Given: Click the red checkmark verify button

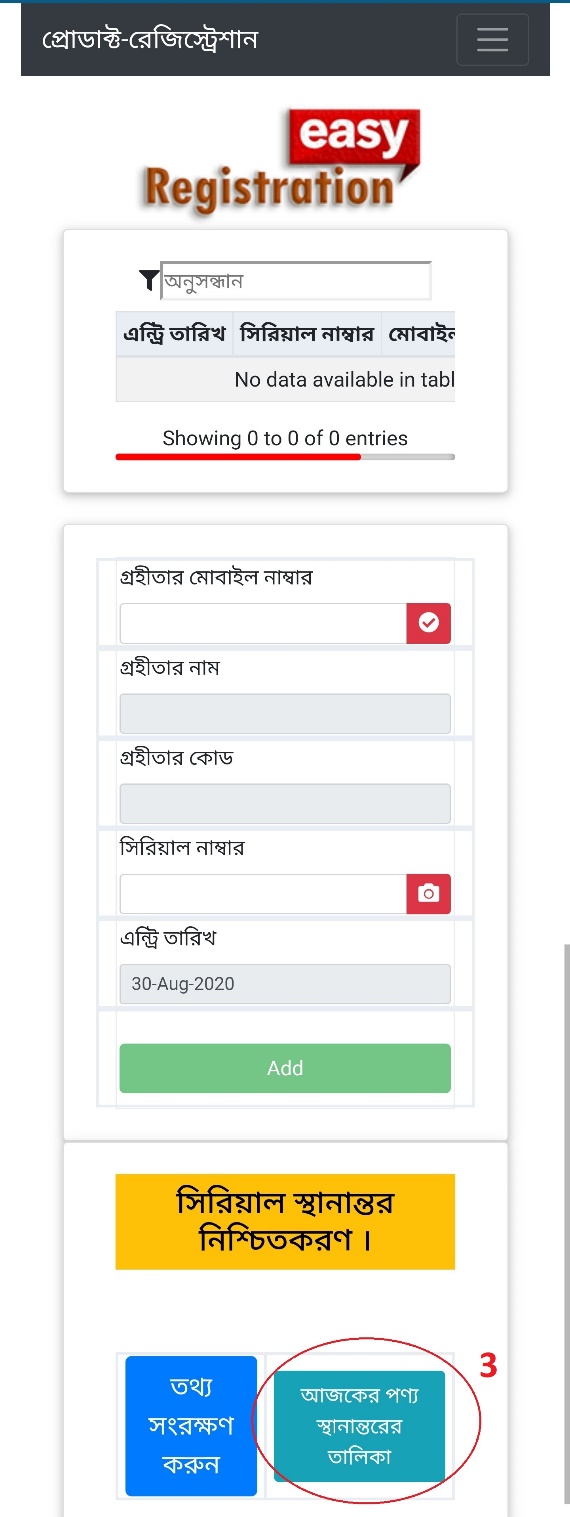Looking at the screenshot, I should (428, 623).
